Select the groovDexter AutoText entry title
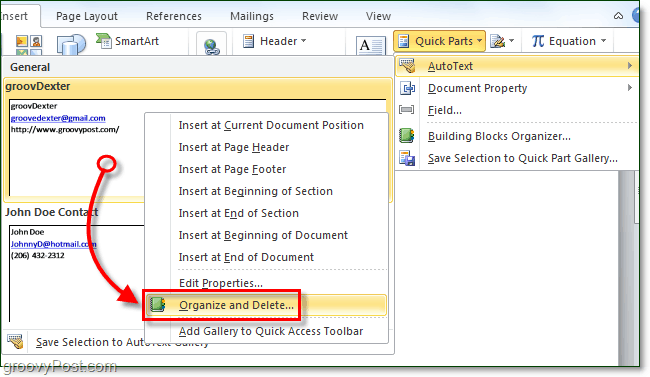The width and height of the screenshot is (650, 377). tap(38, 86)
